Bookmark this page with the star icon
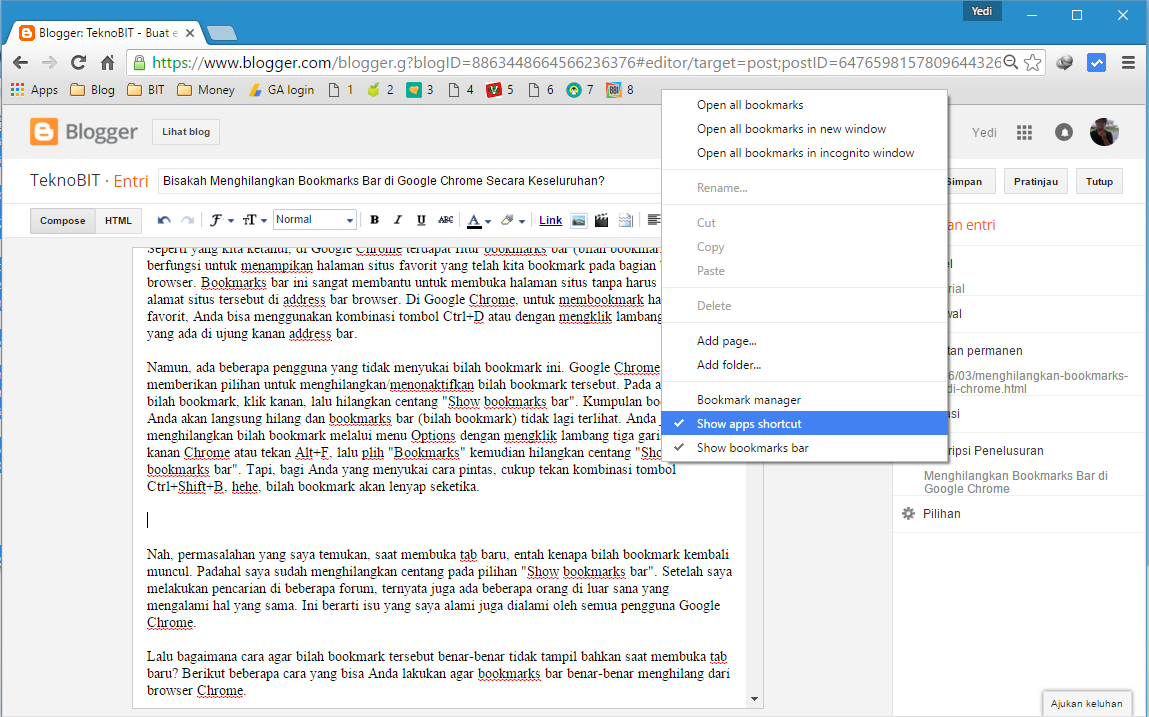The image size is (1149, 717). [x=1032, y=62]
